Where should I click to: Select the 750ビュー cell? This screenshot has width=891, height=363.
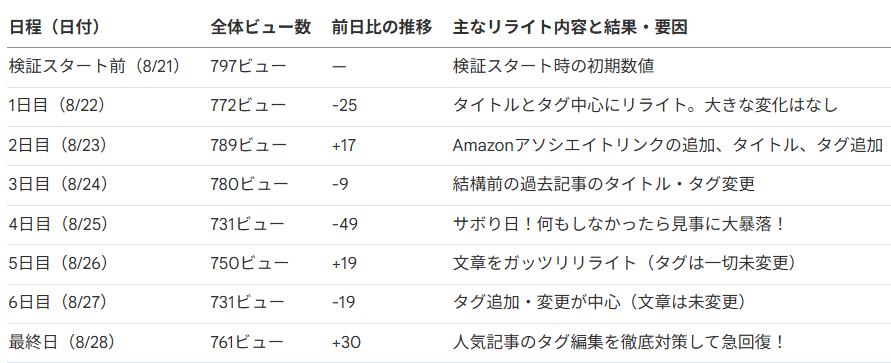tap(249, 263)
